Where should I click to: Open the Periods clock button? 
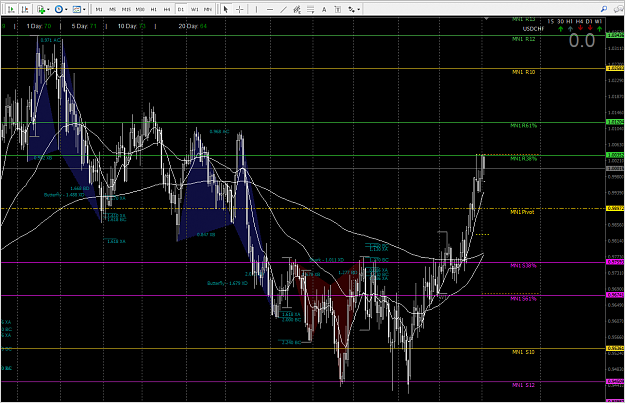coord(59,9)
